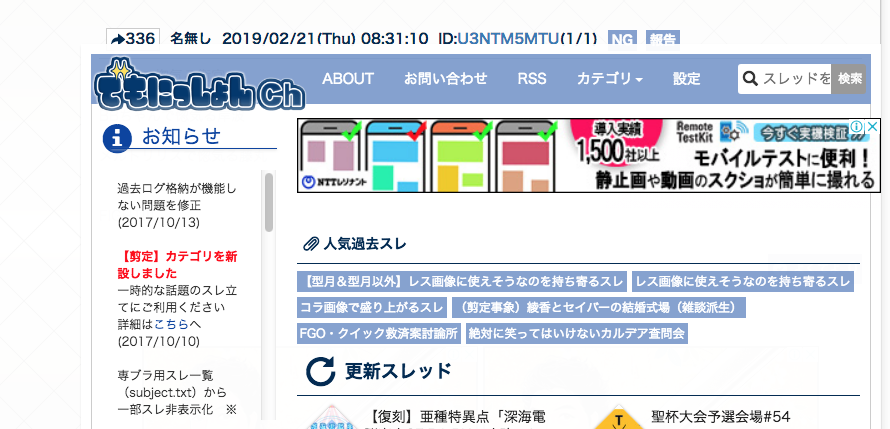Click the refresh icon beside 更新スレッド
This screenshot has width=890, height=429.
(x=320, y=371)
